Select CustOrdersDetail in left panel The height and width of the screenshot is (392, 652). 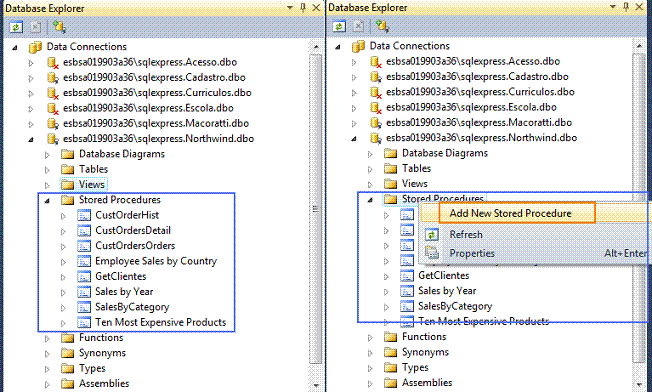(133, 230)
